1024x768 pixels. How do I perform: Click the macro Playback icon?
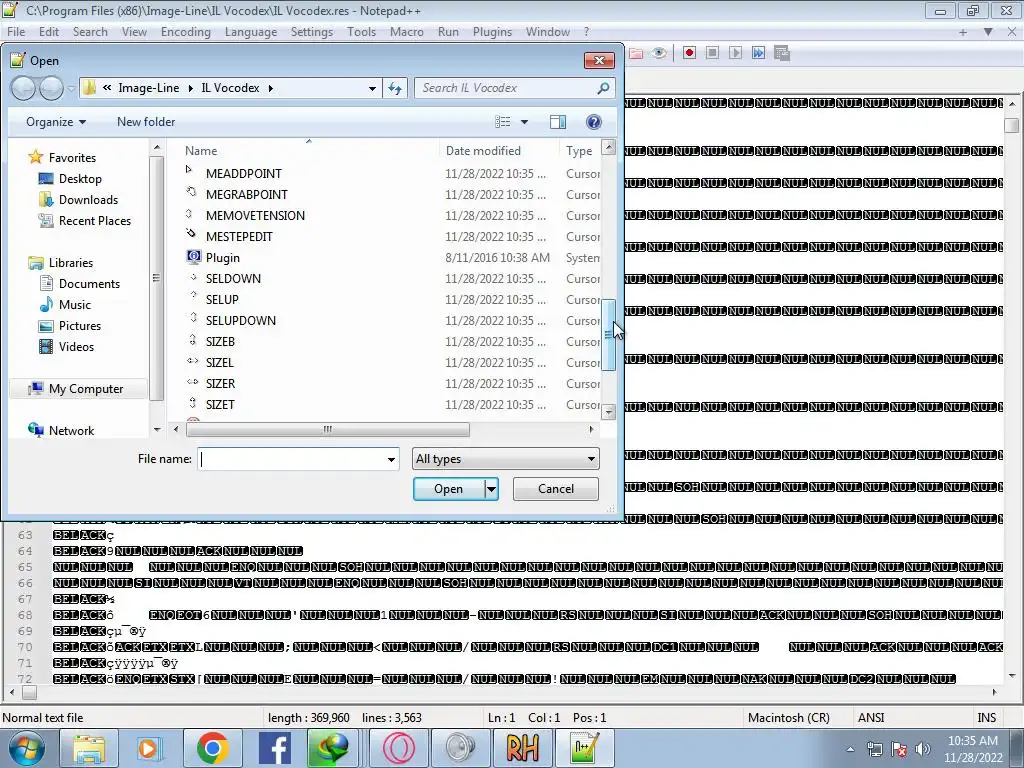pos(735,53)
